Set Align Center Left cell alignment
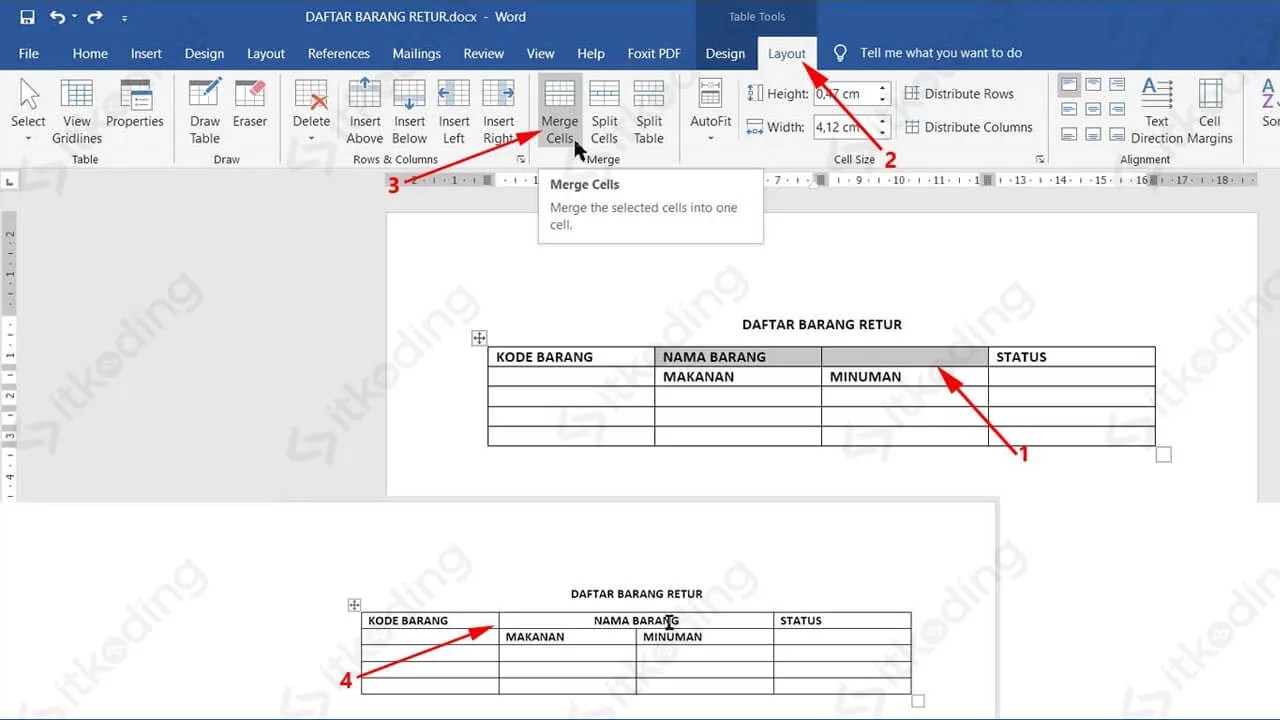The height and width of the screenshot is (720, 1280). coord(1069,109)
